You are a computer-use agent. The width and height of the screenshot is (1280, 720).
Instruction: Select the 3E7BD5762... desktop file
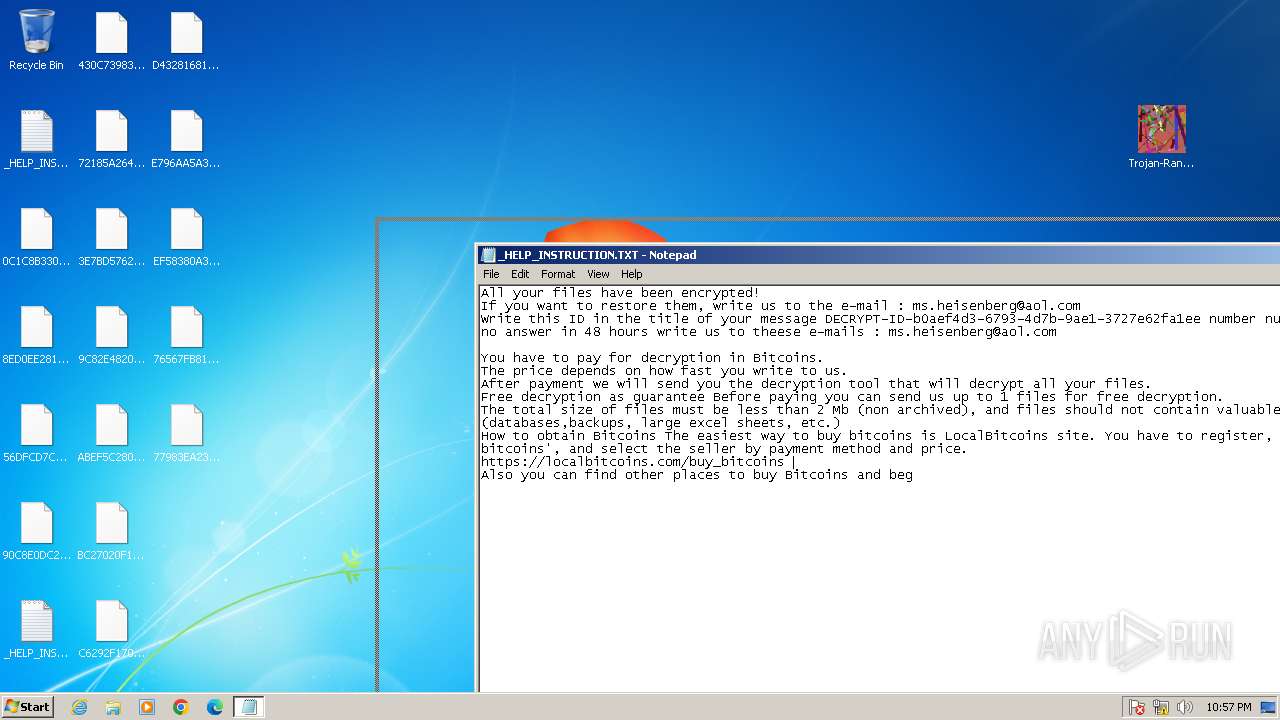pos(111,236)
